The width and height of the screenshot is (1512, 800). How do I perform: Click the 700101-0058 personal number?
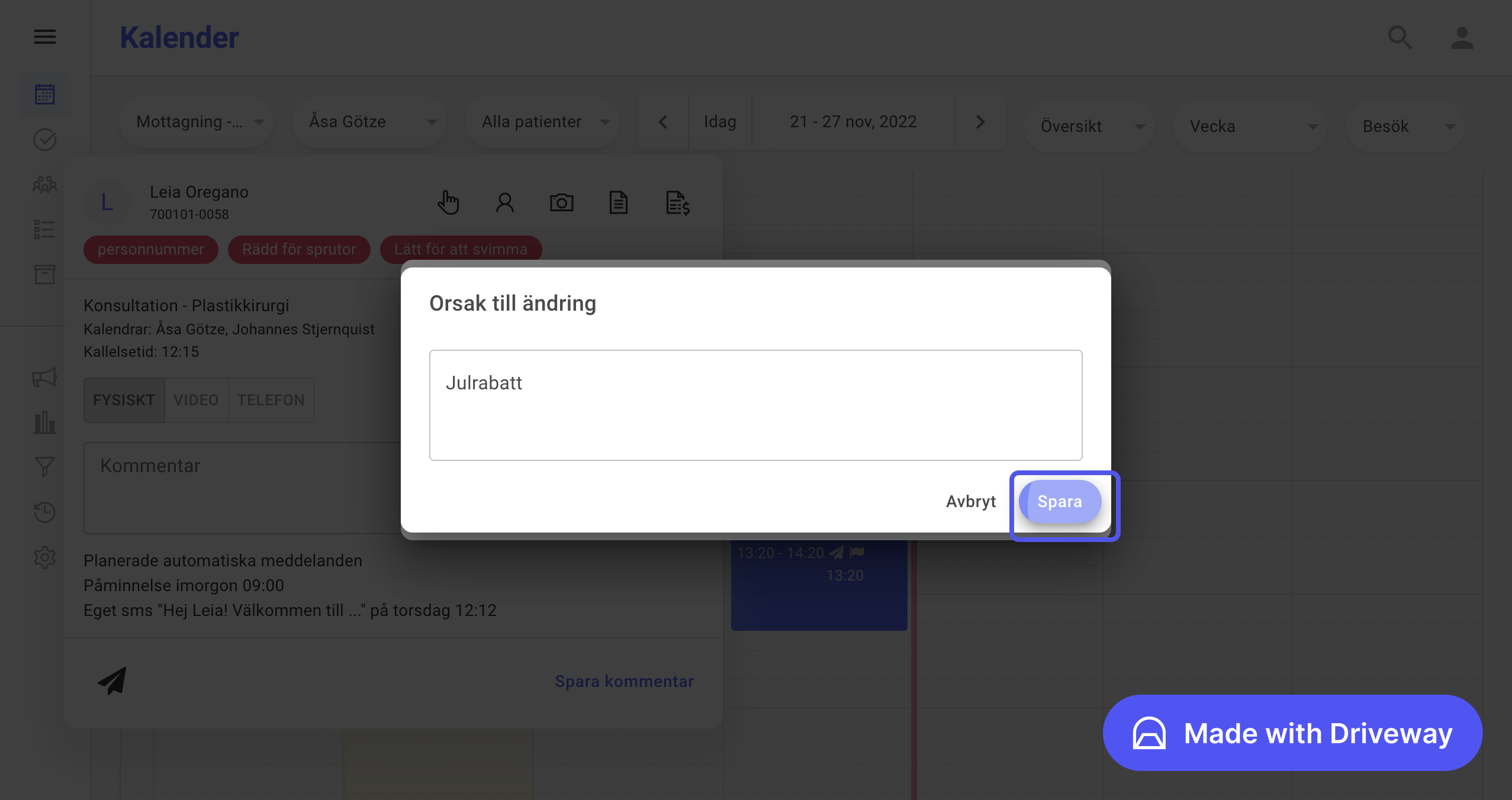pyautogui.click(x=189, y=214)
